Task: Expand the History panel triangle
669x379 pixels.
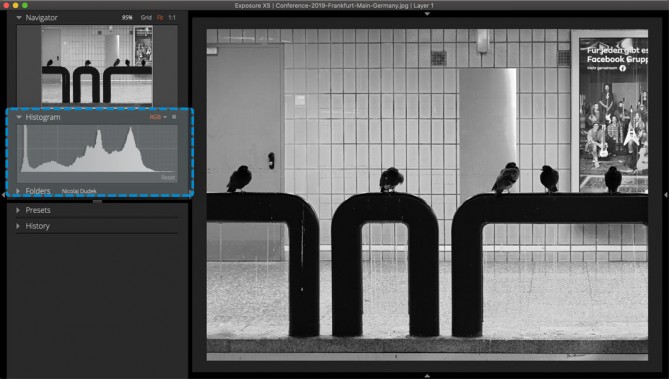Action: point(18,226)
